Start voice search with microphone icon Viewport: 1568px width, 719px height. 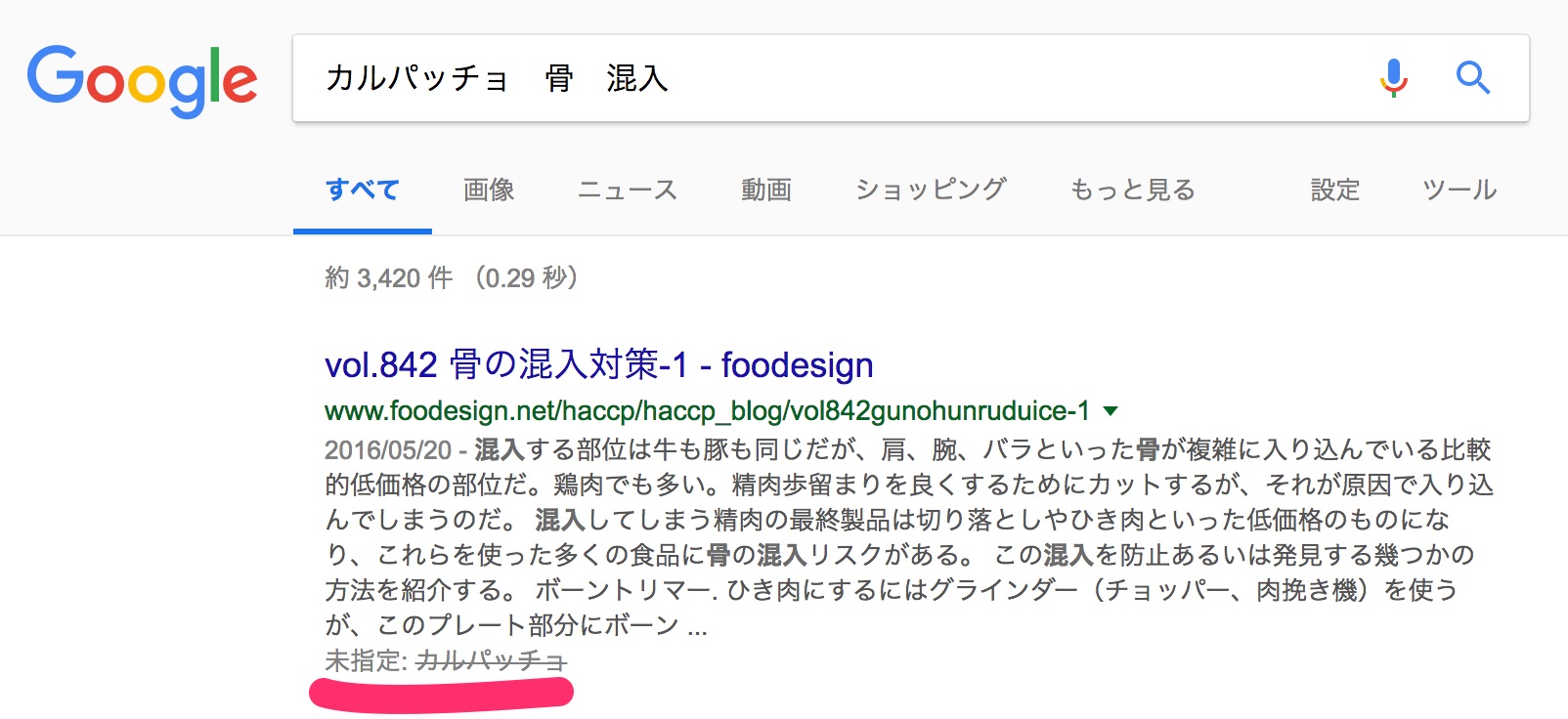coord(1393,77)
